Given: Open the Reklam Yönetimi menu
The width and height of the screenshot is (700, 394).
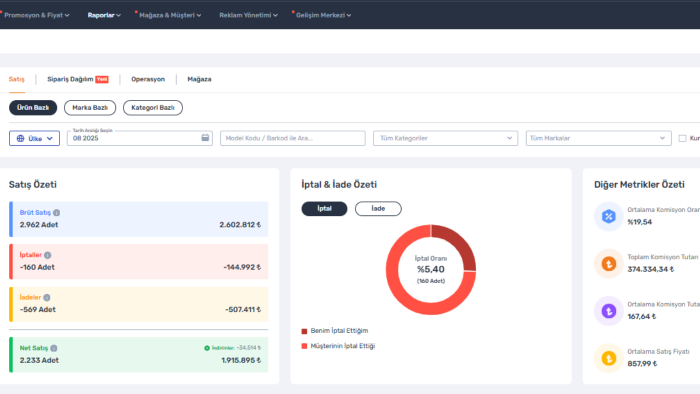Looking at the screenshot, I should pos(248,15).
